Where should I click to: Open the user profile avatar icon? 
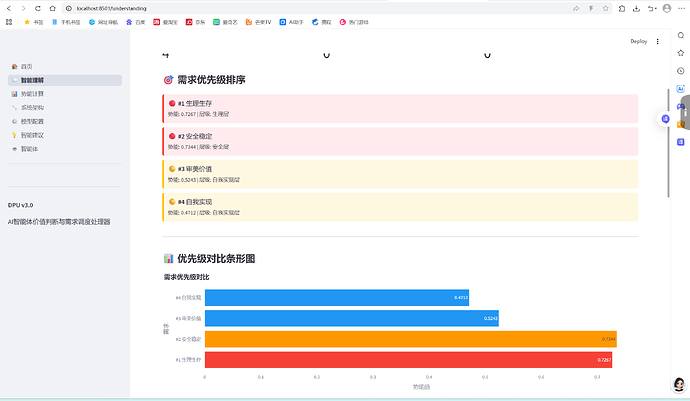point(667,8)
